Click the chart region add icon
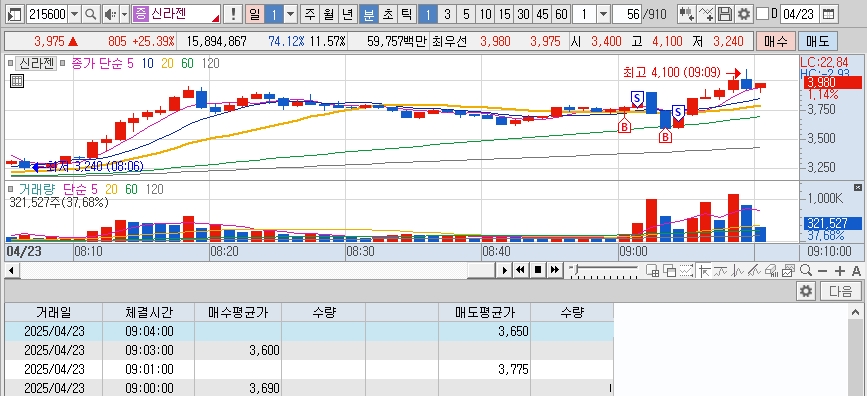Screen dimensions: 867x396 [652, 270]
